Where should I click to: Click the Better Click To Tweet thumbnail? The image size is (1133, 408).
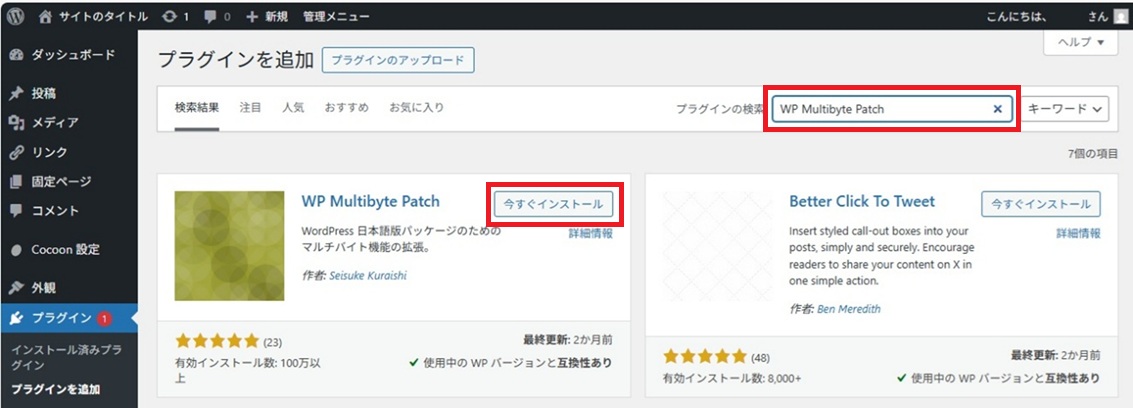(718, 246)
